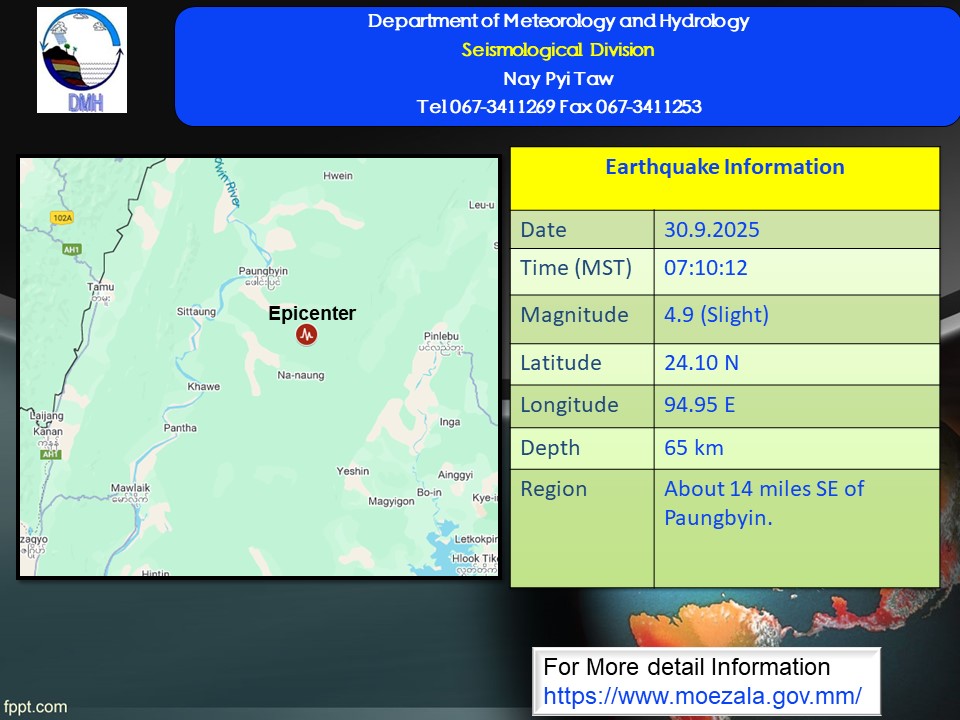Click the AH1 road shield above Tamu

pyautogui.click(x=70, y=249)
